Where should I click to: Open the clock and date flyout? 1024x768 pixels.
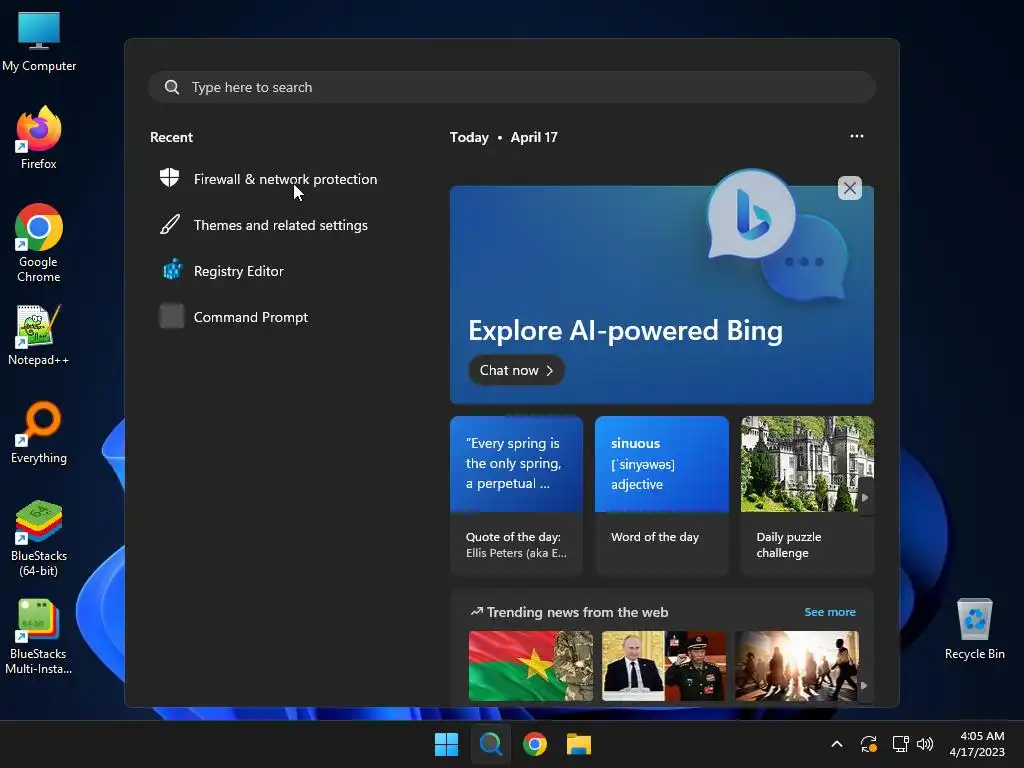pos(977,744)
